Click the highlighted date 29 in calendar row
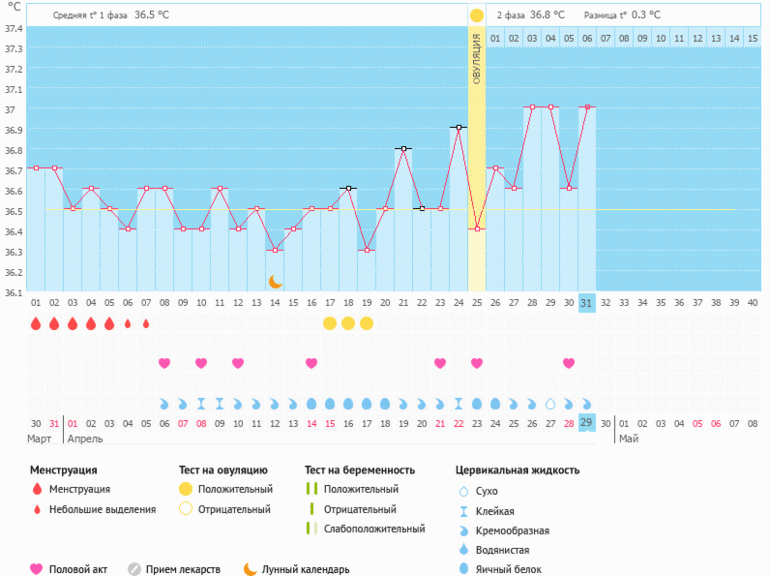 [587, 423]
